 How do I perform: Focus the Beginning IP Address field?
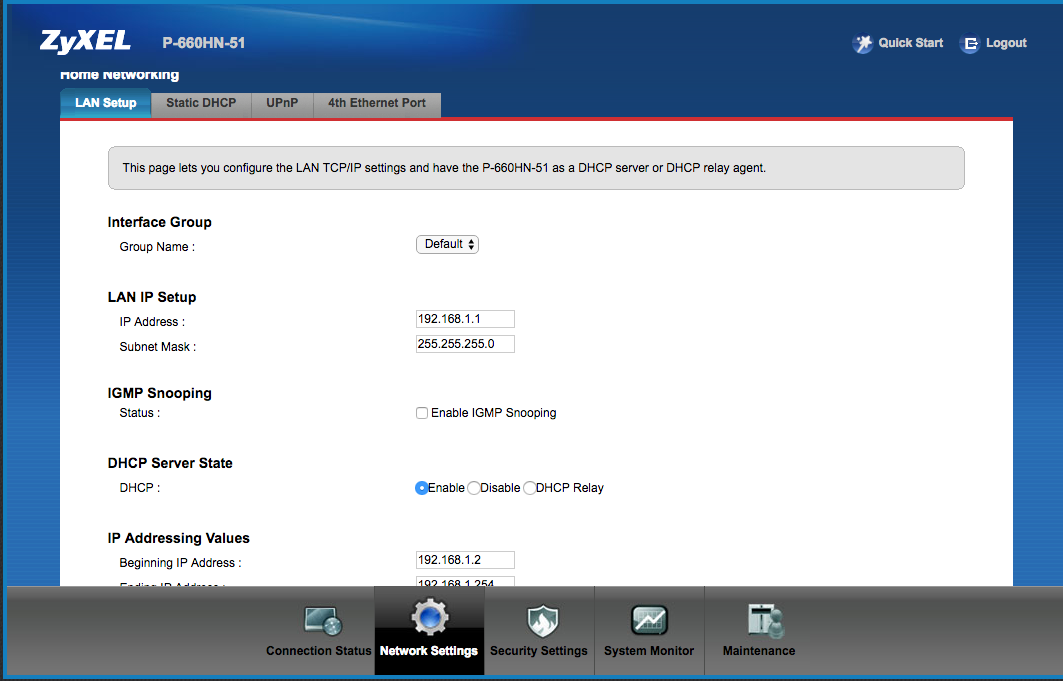coord(465,560)
